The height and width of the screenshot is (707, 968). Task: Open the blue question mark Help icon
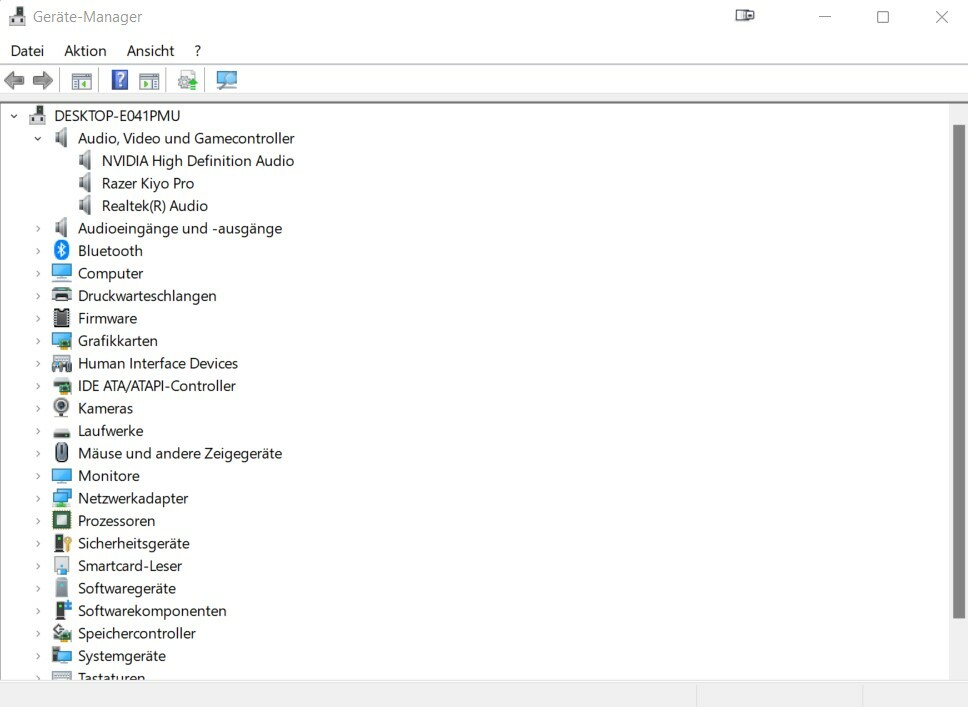(x=120, y=80)
